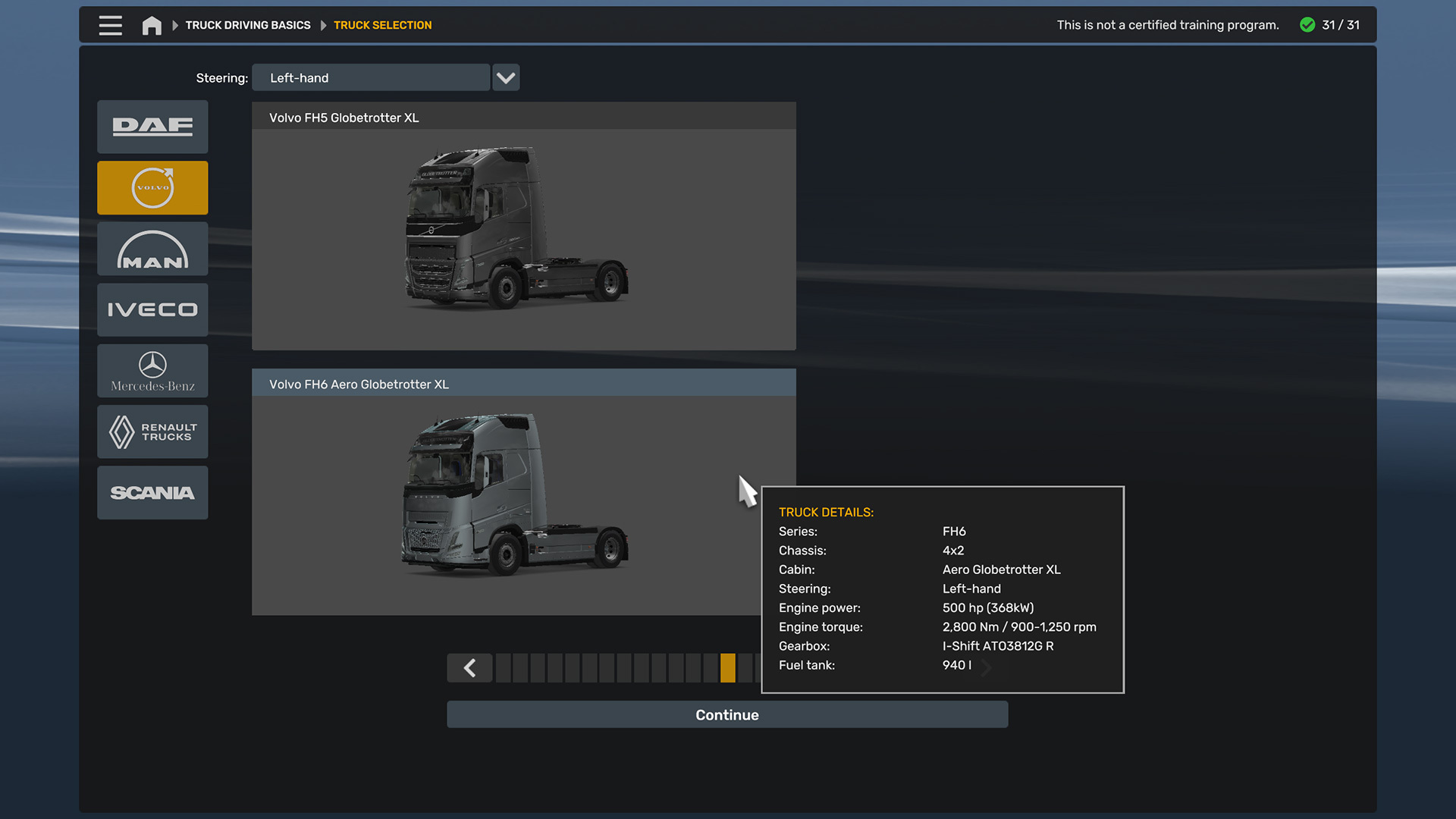This screenshot has width=1456, height=819.
Task: Click the highlighted orange page indicator
Action: click(728, 668)
